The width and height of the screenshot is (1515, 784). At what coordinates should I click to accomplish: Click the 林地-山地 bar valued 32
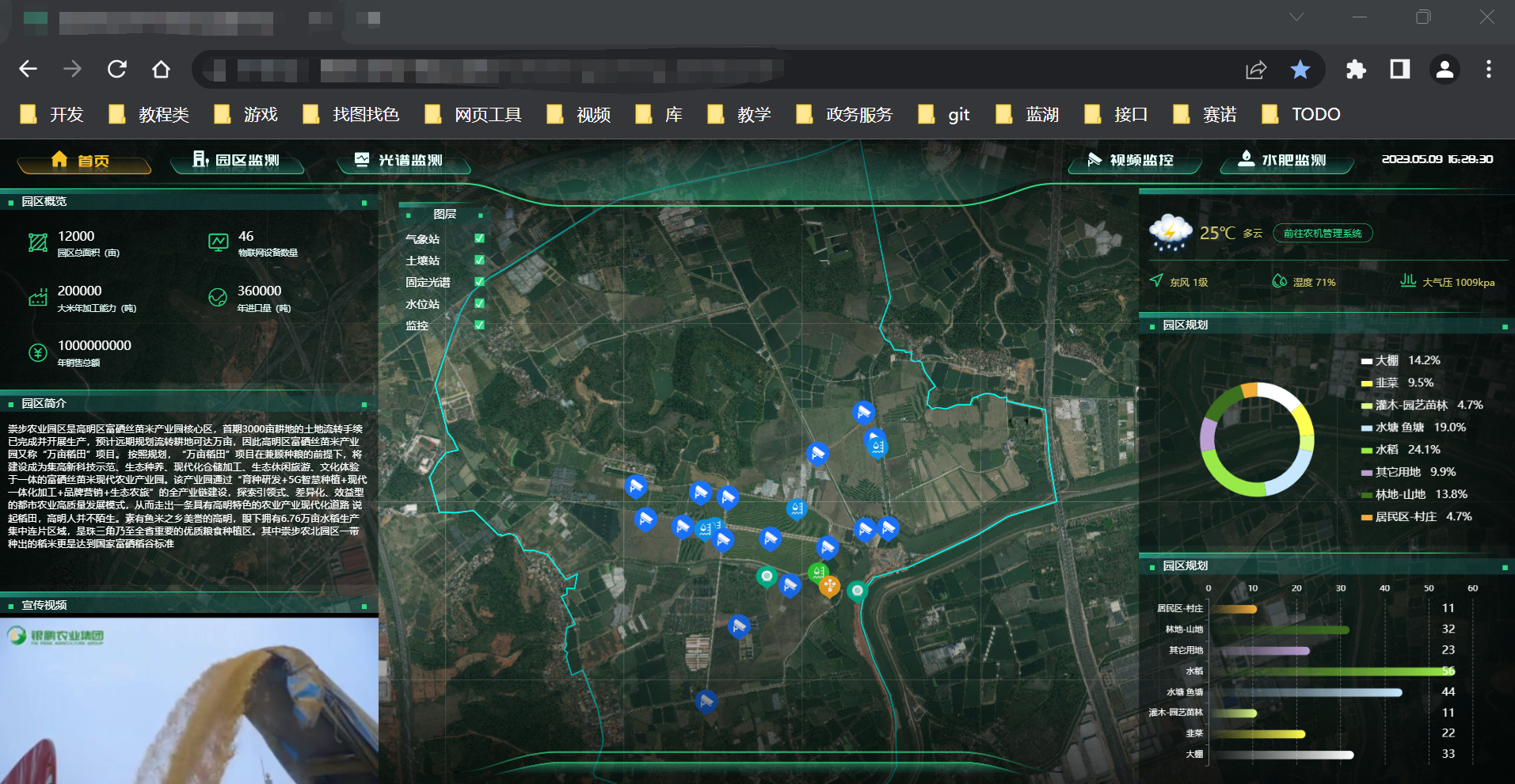[x=1280, y=630]
